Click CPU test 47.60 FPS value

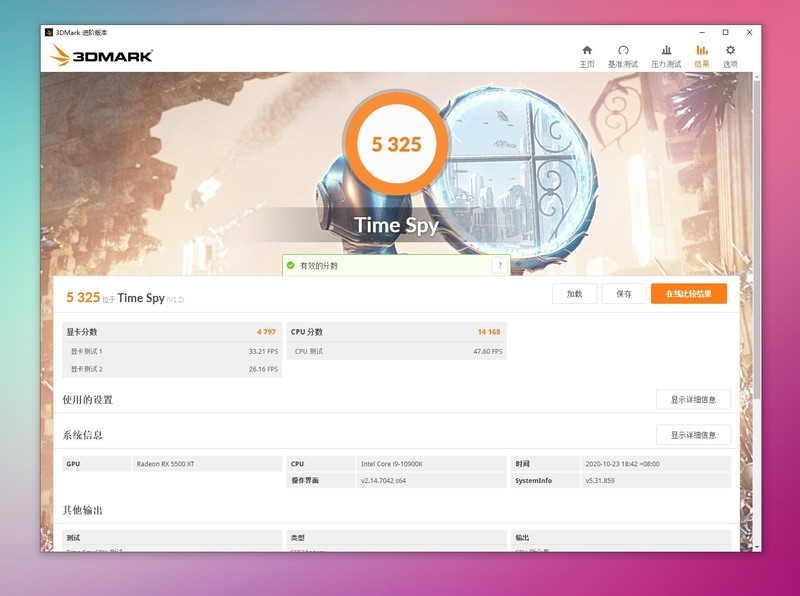coord(488,352)
